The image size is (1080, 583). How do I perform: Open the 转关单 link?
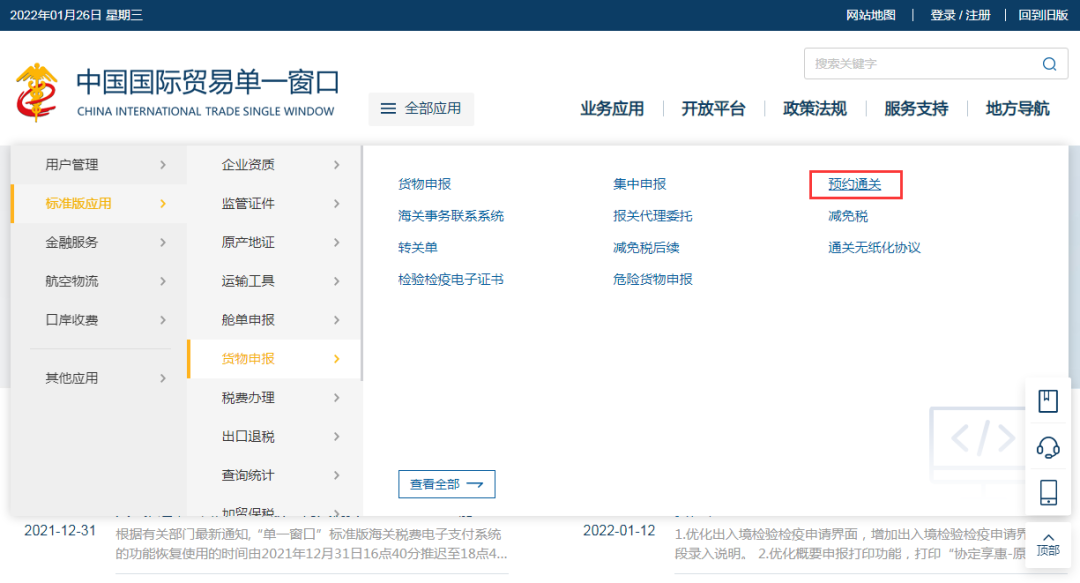click(x=417, y=247)
